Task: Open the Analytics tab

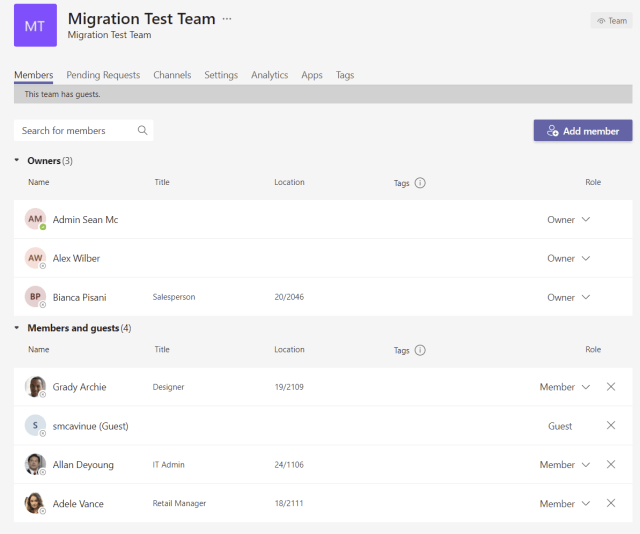Action: click(x=269, y=75)
